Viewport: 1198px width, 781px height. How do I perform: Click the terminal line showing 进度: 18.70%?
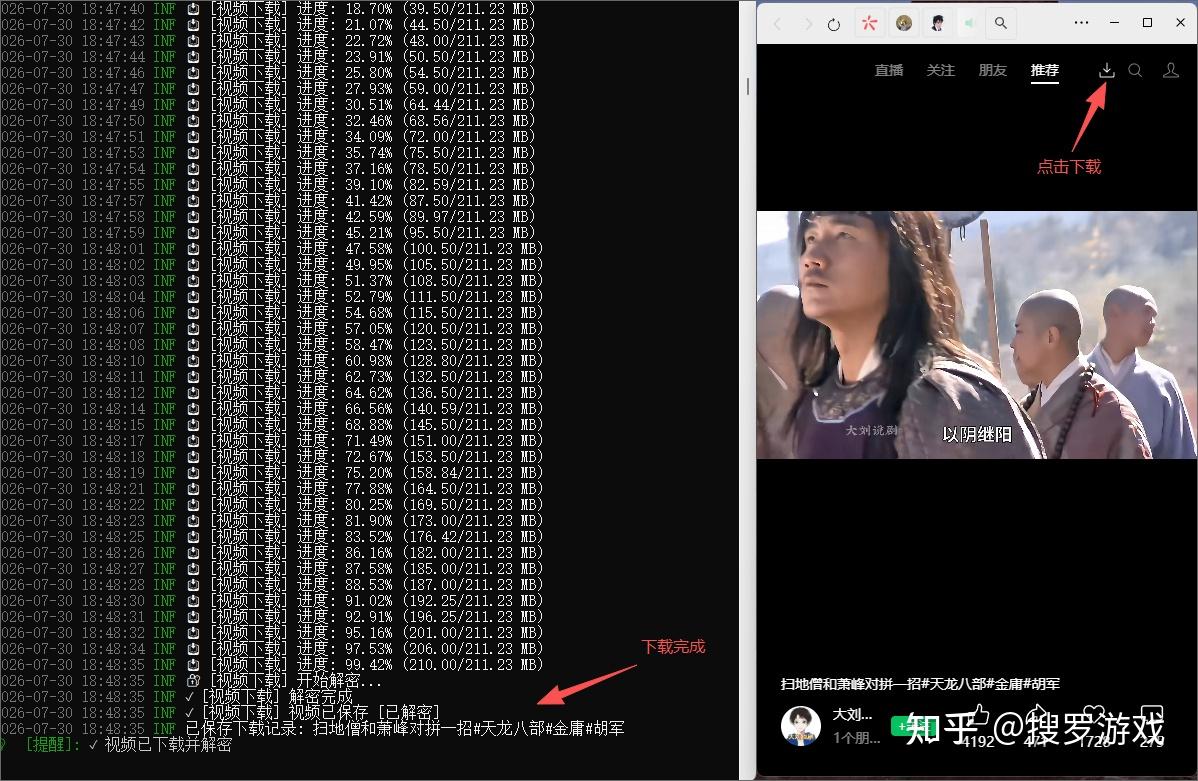tap(267, 8)
